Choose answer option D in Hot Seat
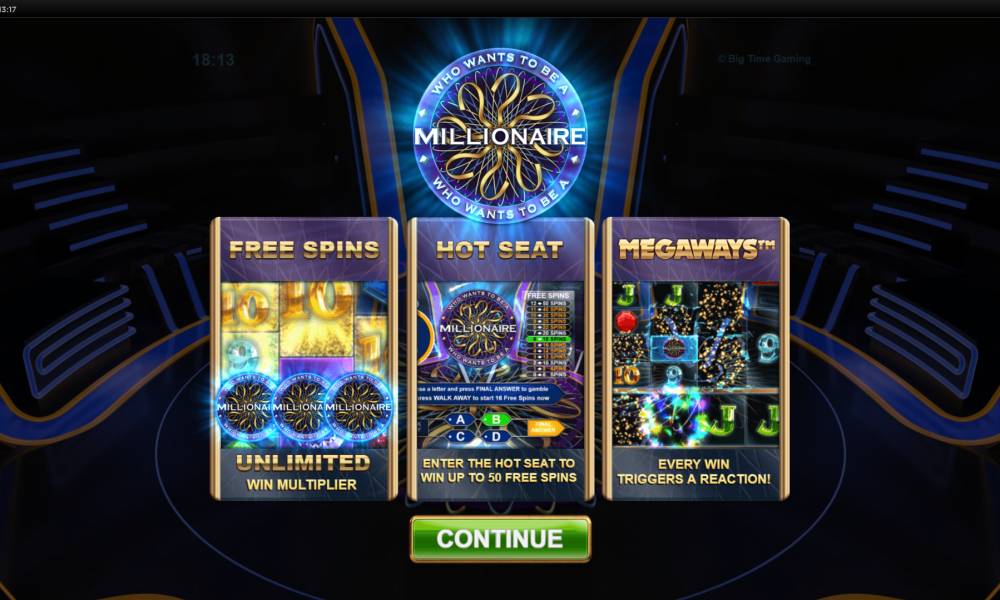Image resolution: width=1000 pixels, height=600 pixels. 496,437
